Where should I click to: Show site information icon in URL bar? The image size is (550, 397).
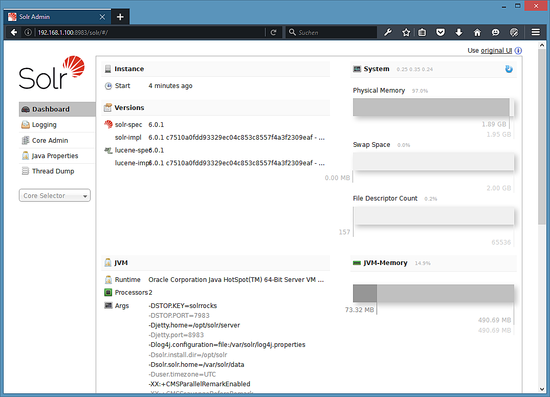point(28,33)
